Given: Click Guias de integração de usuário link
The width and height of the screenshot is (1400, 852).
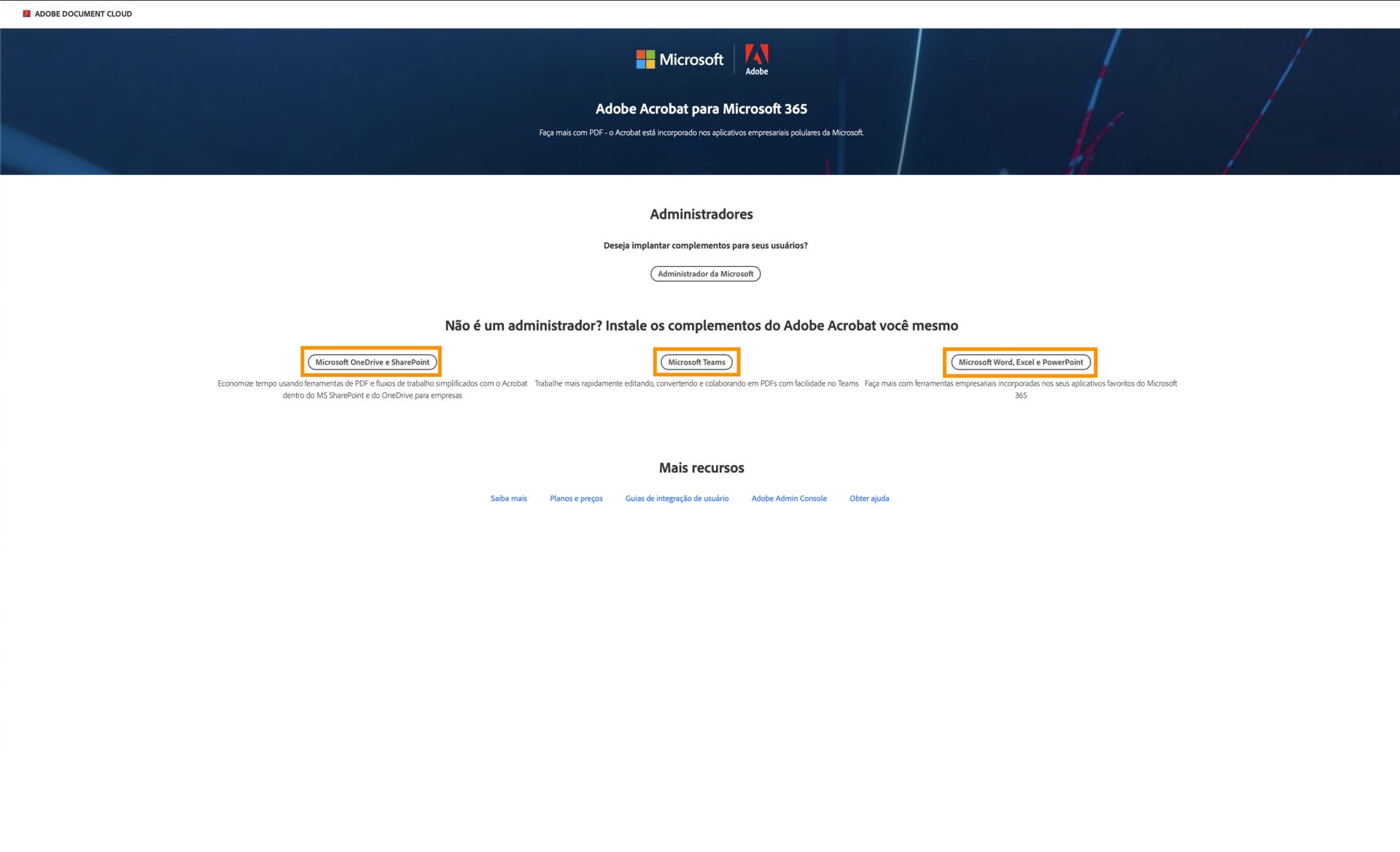Looking at the screenshot, I should click(x=677, y=498).
